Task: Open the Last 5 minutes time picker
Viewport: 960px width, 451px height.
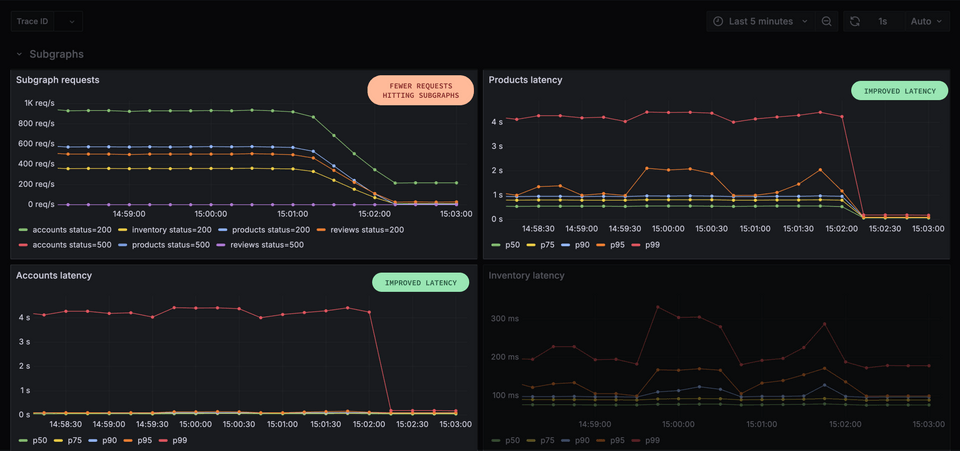Action: coord(761,21)
